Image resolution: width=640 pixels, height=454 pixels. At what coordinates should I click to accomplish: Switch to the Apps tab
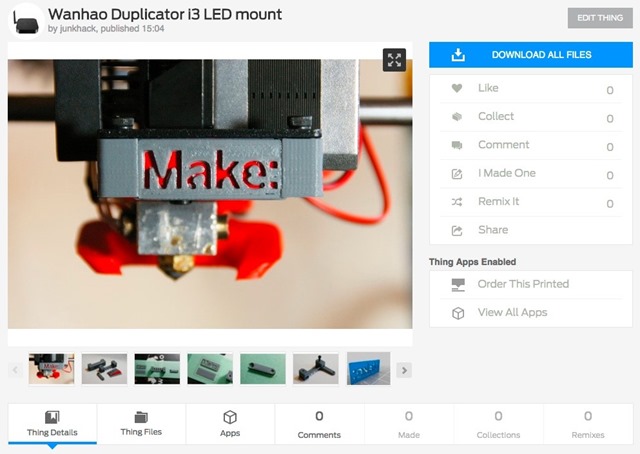230,424
